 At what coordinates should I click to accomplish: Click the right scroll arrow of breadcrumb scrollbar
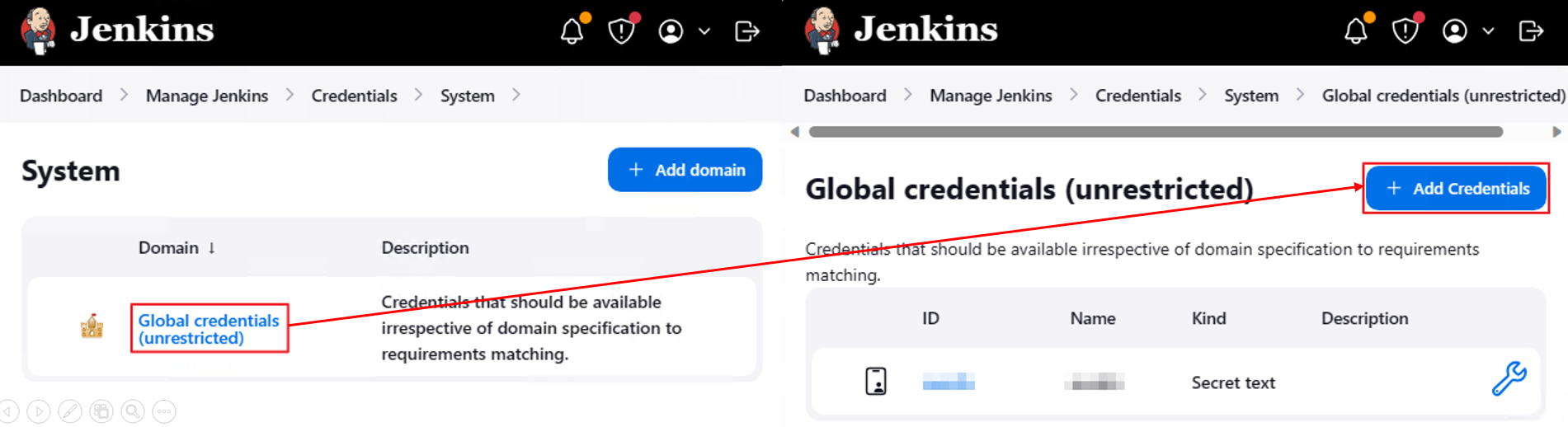pyautogui.click(x=1556, y=132)
